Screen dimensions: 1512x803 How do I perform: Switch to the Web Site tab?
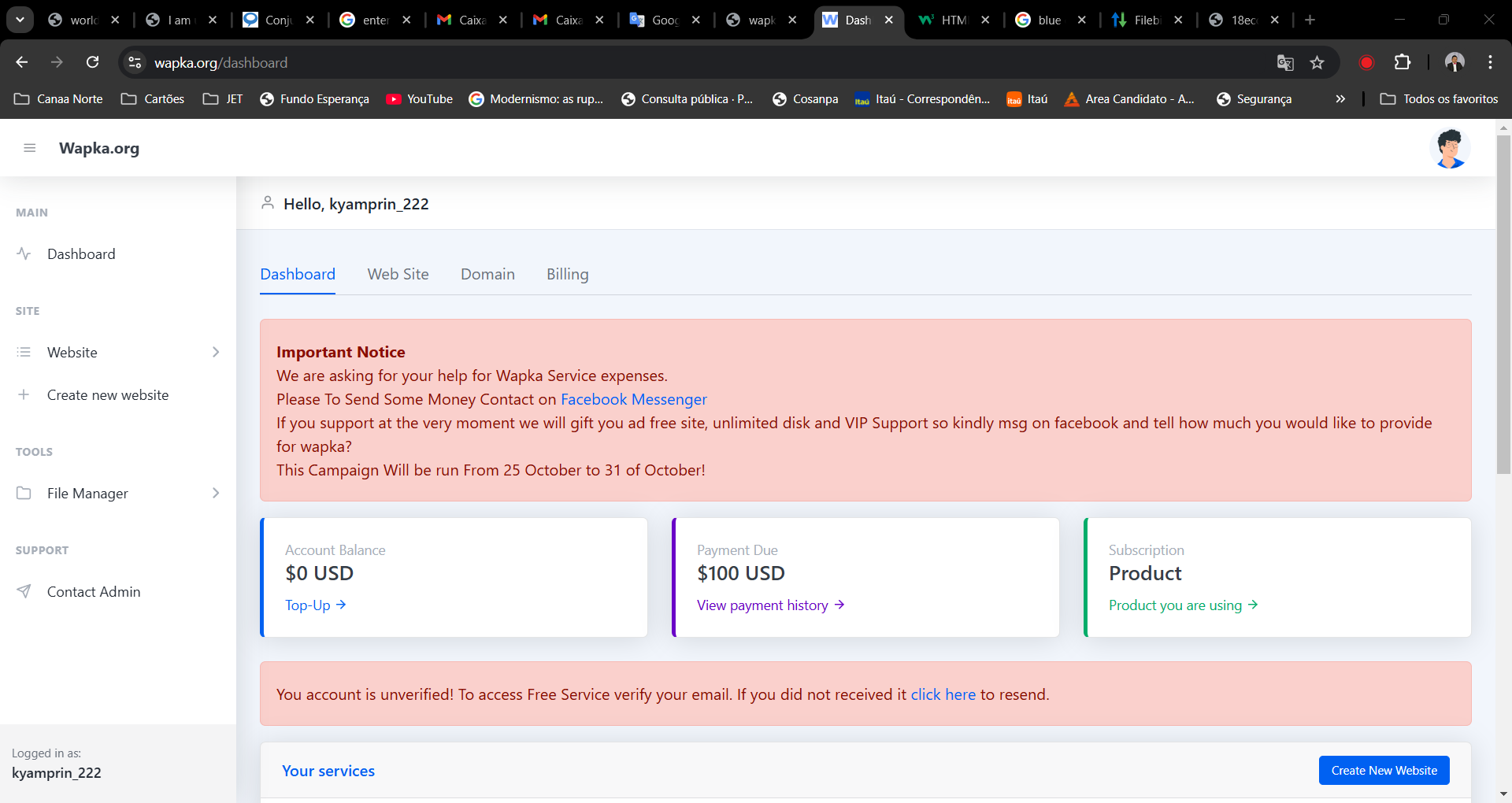(398, 274)
